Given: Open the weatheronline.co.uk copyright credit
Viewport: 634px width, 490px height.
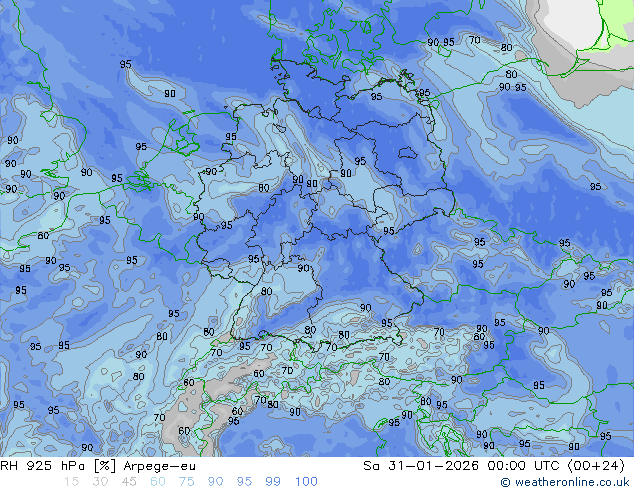Looking at the screenshot, I should [x=564, y=482].
